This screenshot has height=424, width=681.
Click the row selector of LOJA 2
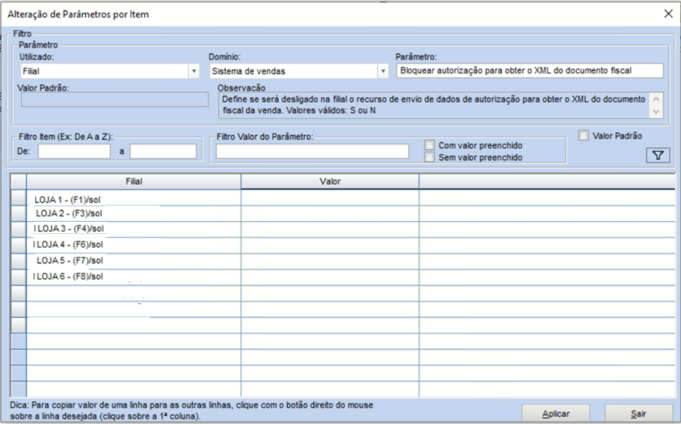pos(19,213)
